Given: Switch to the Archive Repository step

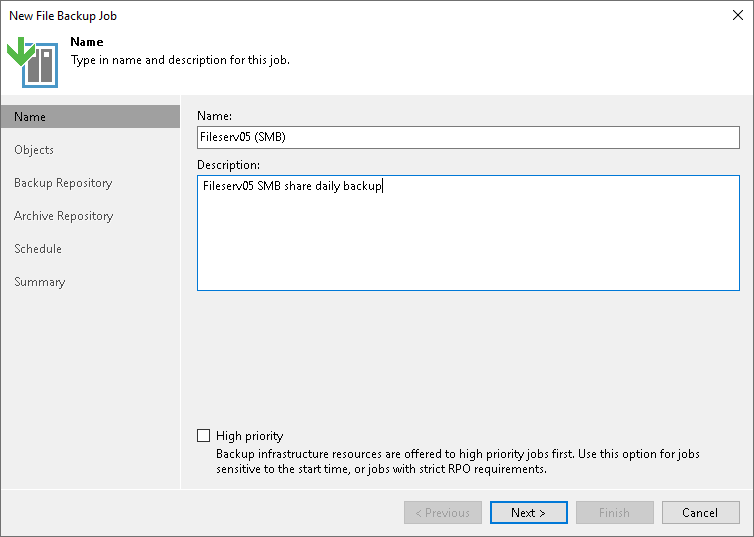Looking at the screenshot, I should point(63,216).
